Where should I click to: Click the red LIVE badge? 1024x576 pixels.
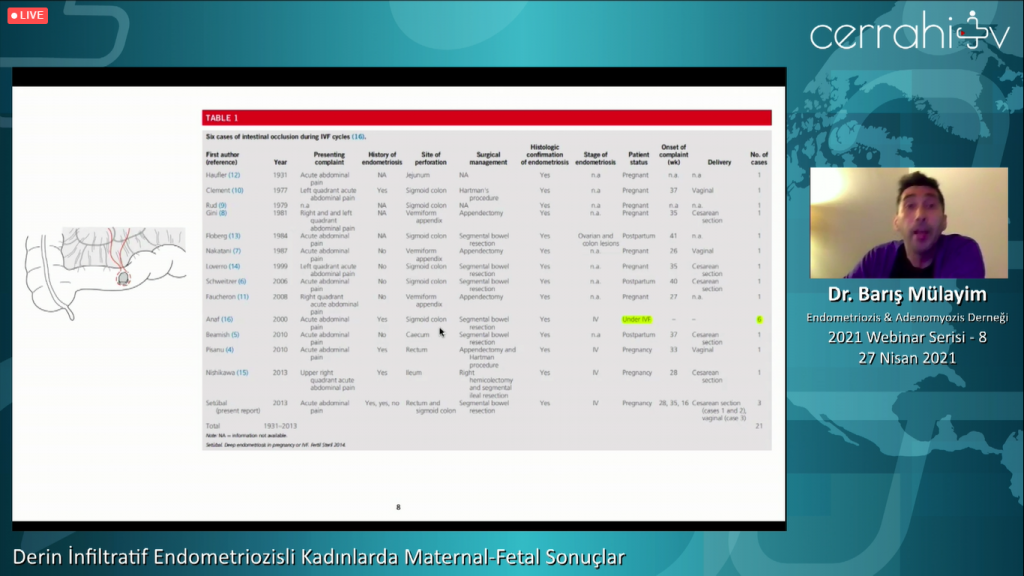27,15
